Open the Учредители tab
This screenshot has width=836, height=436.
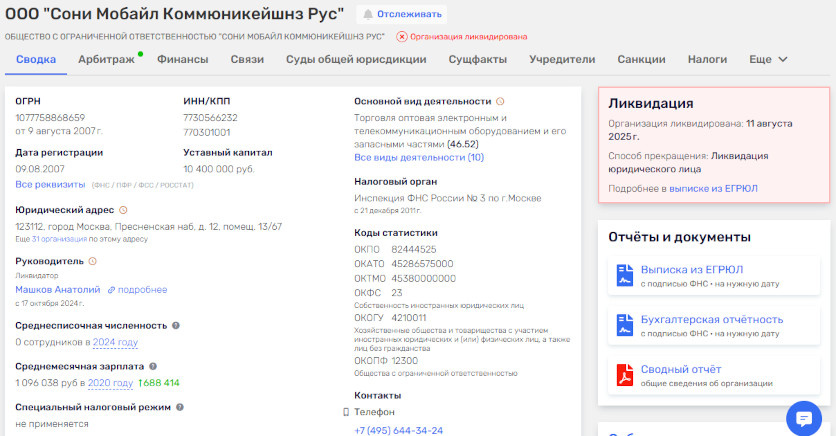click(562, 59)
